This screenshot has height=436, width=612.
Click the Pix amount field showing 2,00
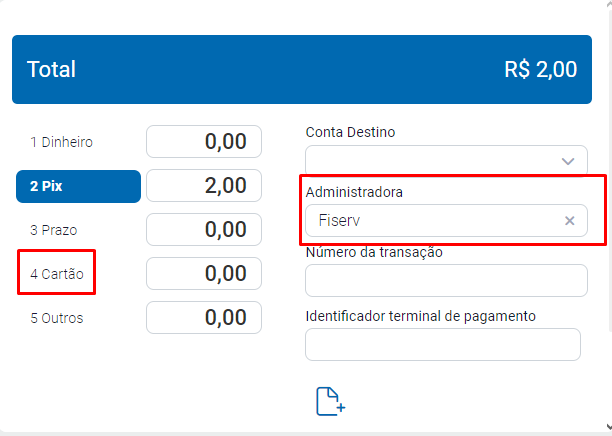click(204, 185)
